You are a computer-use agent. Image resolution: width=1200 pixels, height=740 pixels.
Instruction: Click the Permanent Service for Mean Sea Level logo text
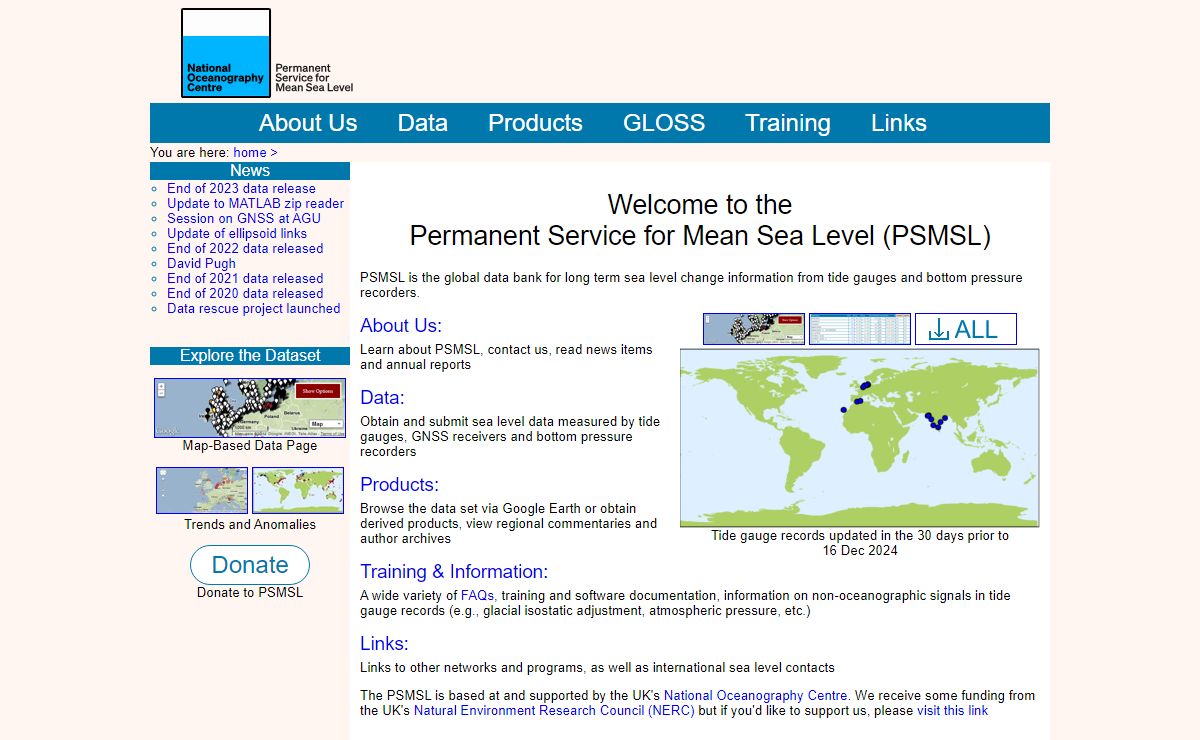314,78
